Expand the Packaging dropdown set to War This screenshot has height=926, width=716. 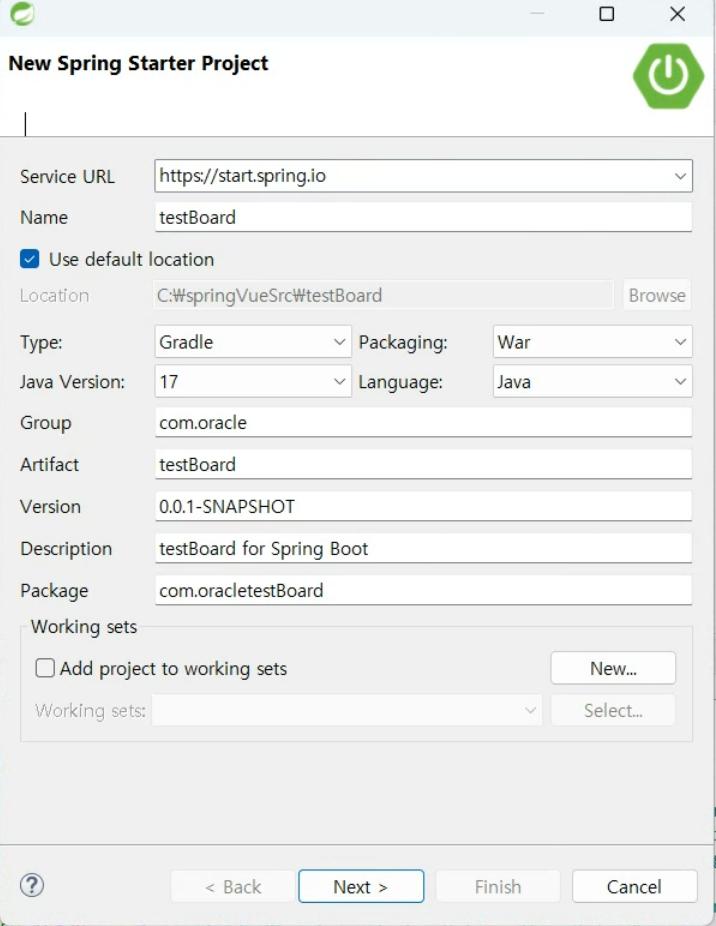[x=679, y=342]
